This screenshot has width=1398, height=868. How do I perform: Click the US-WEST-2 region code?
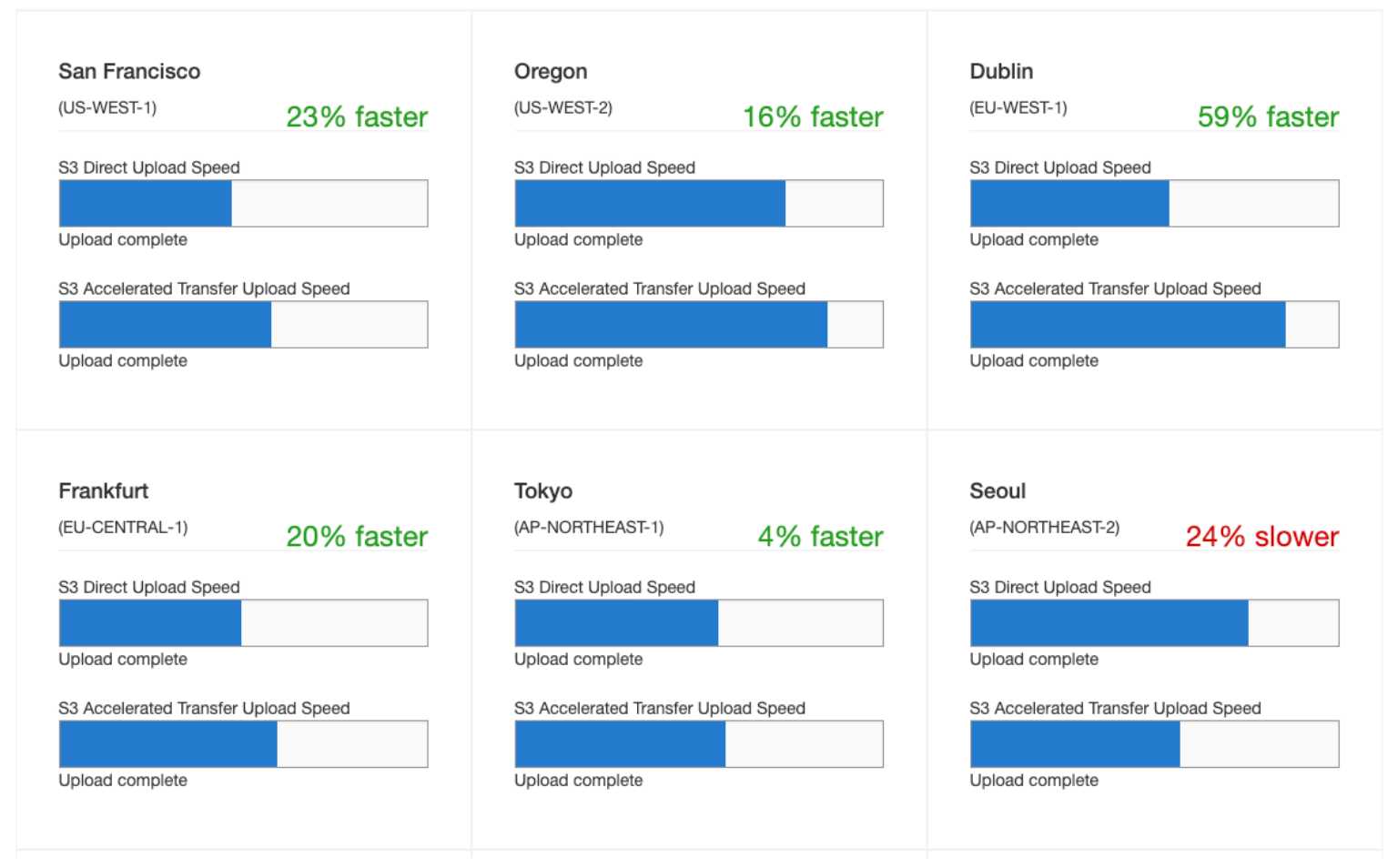562,107
